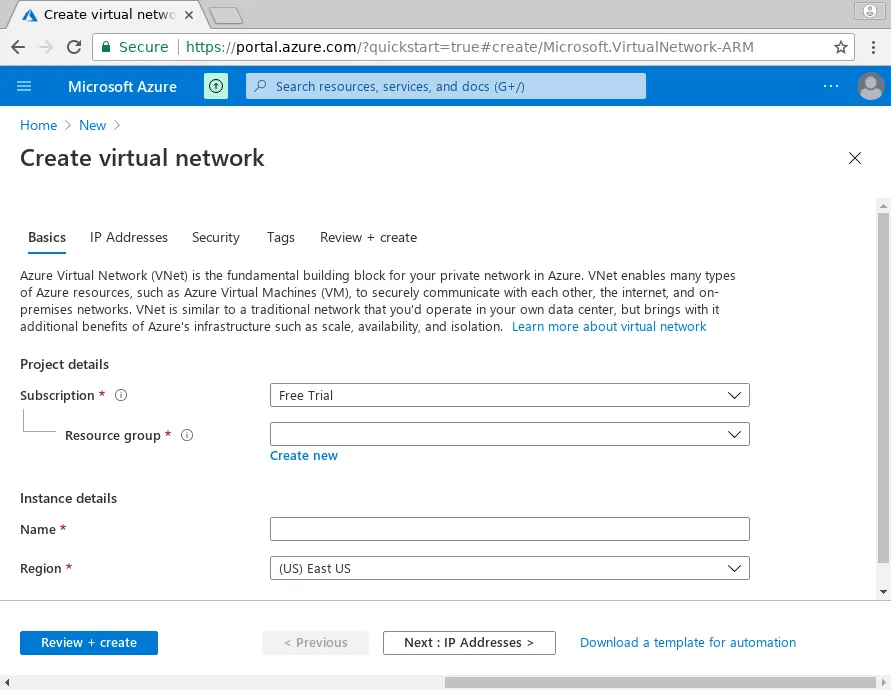The width and height of the screenshot is (891, 690).
Task: Switch to the IP Addresses tab
Action: click(x=129, y=238)
